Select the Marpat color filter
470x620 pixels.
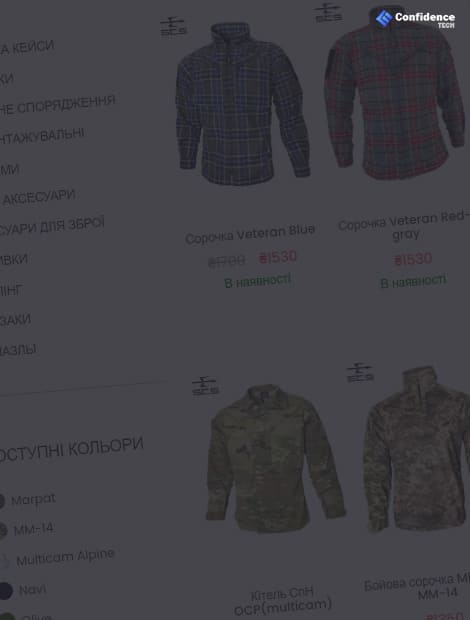coord(28,500)
